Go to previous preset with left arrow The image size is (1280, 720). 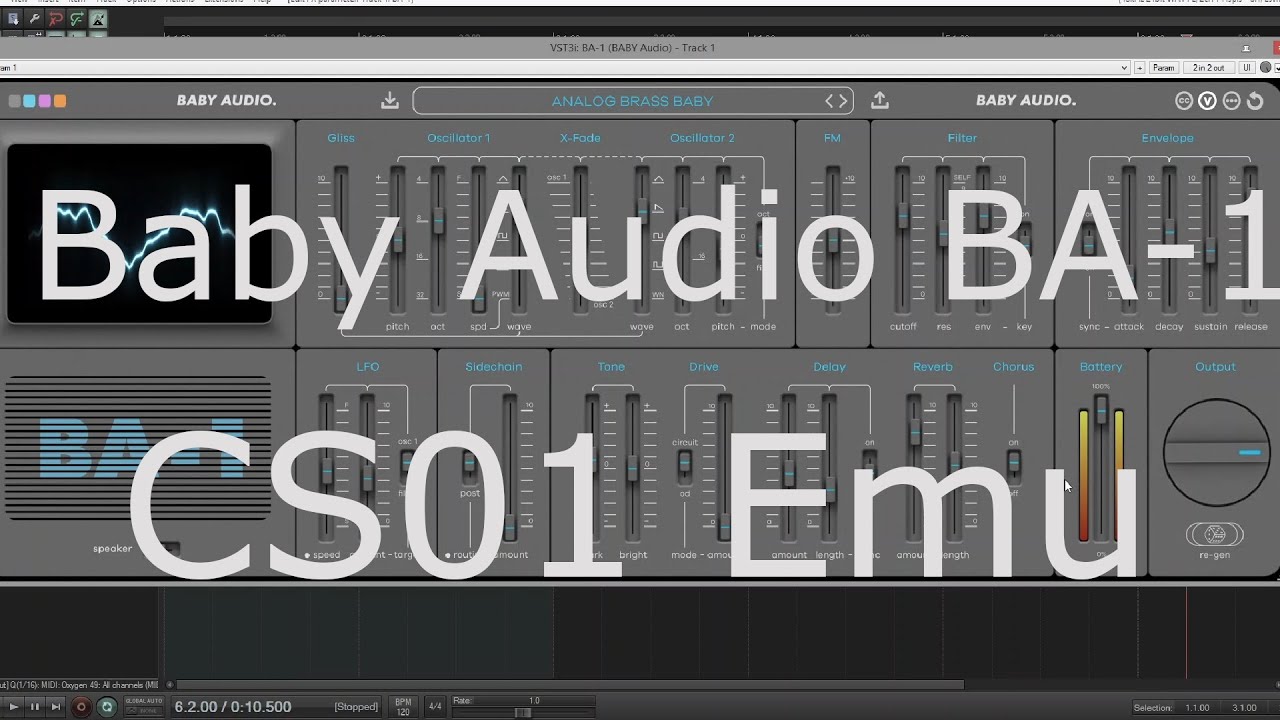coord(829,101)
